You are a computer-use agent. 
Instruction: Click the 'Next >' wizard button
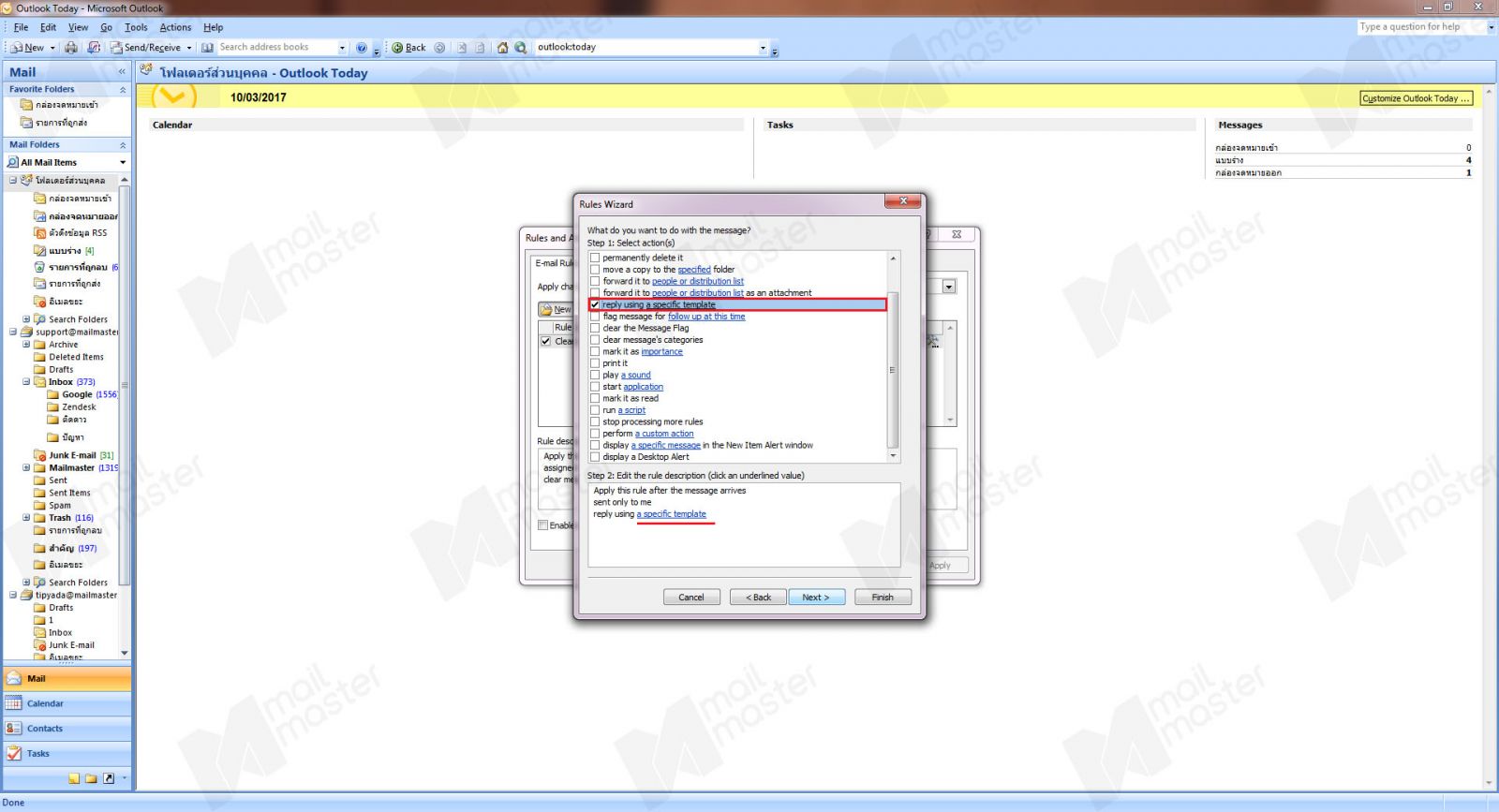(x=816, y=598)
